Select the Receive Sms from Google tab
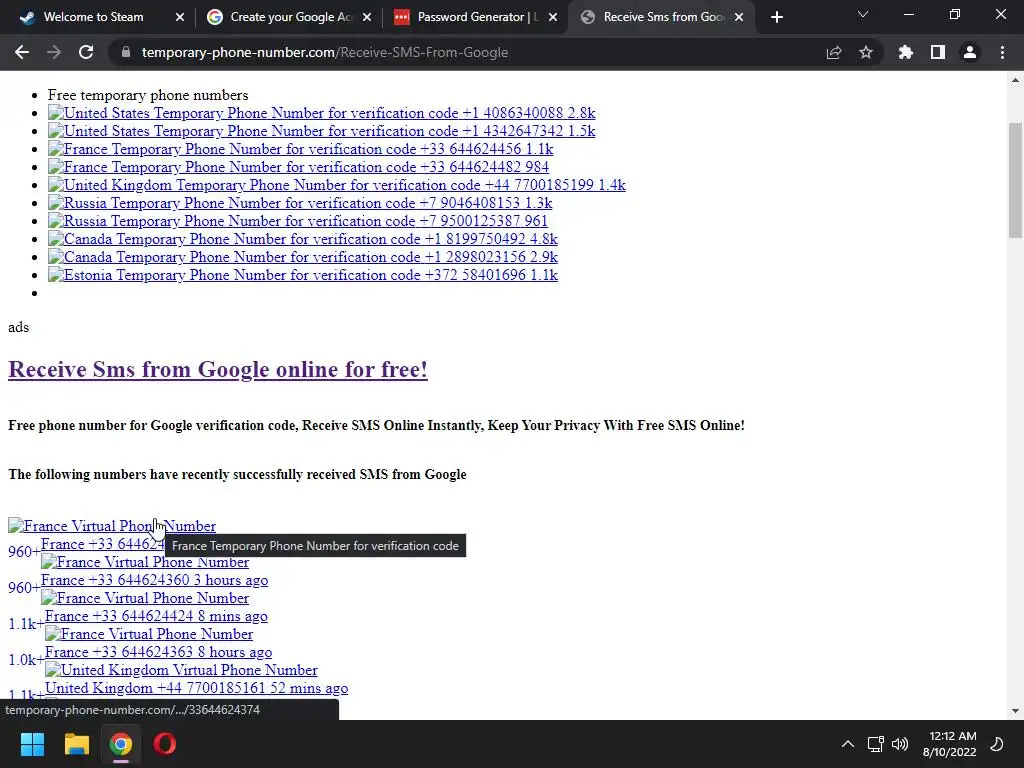Image resolution: width=1024 pixels, height=768 pixels. [x=660, y=17]
